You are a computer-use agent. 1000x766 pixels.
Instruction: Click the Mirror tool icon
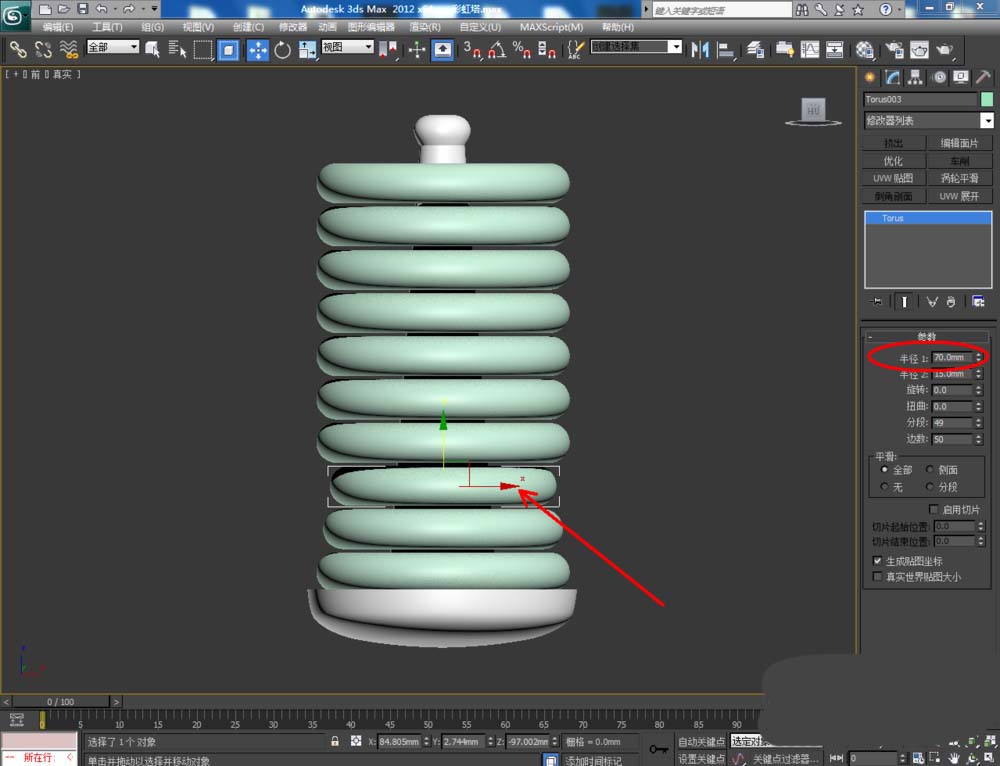700,49
